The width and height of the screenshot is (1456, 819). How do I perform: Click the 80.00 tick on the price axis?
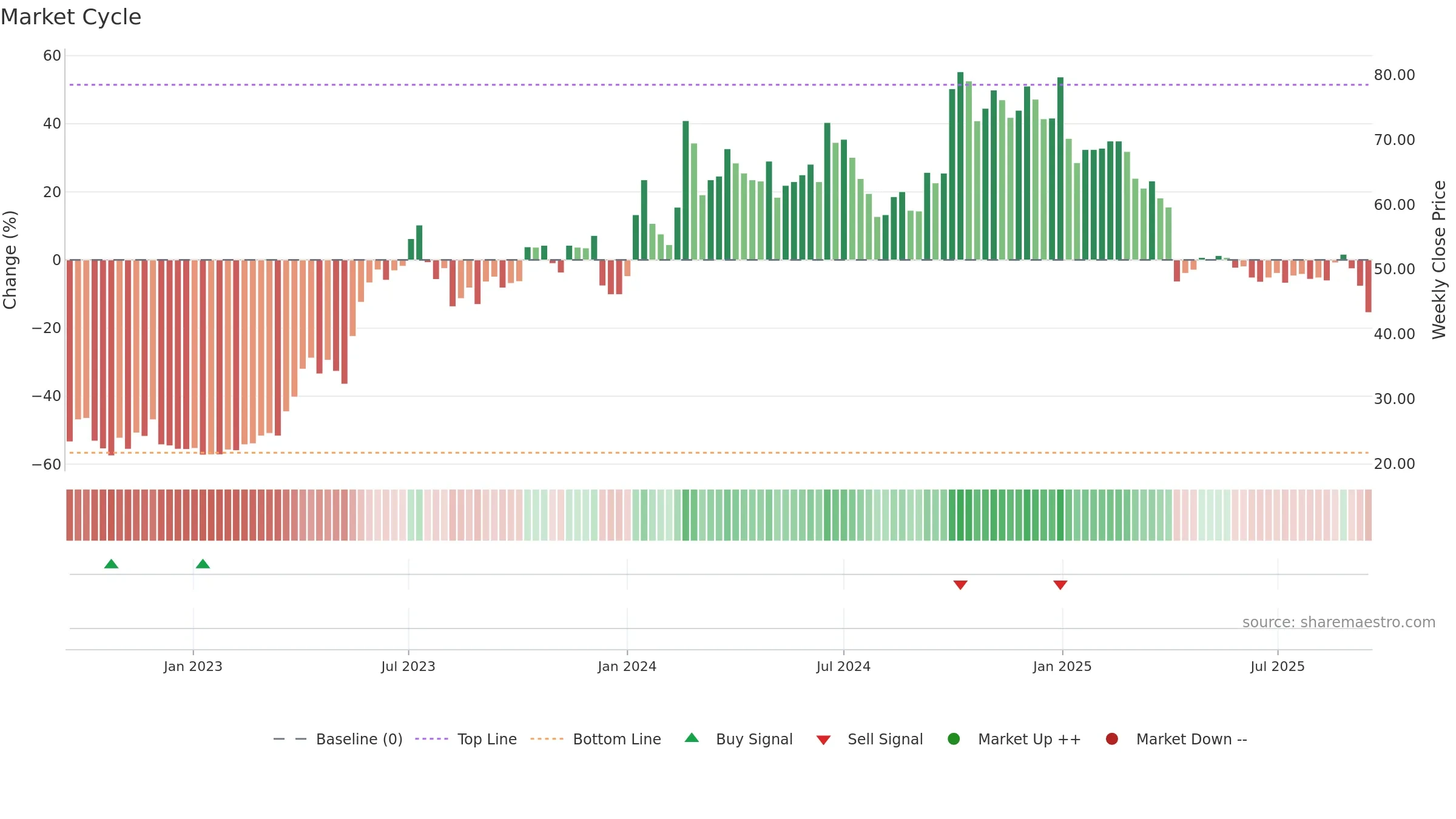pyautogui.click(x=1395, y=75)
